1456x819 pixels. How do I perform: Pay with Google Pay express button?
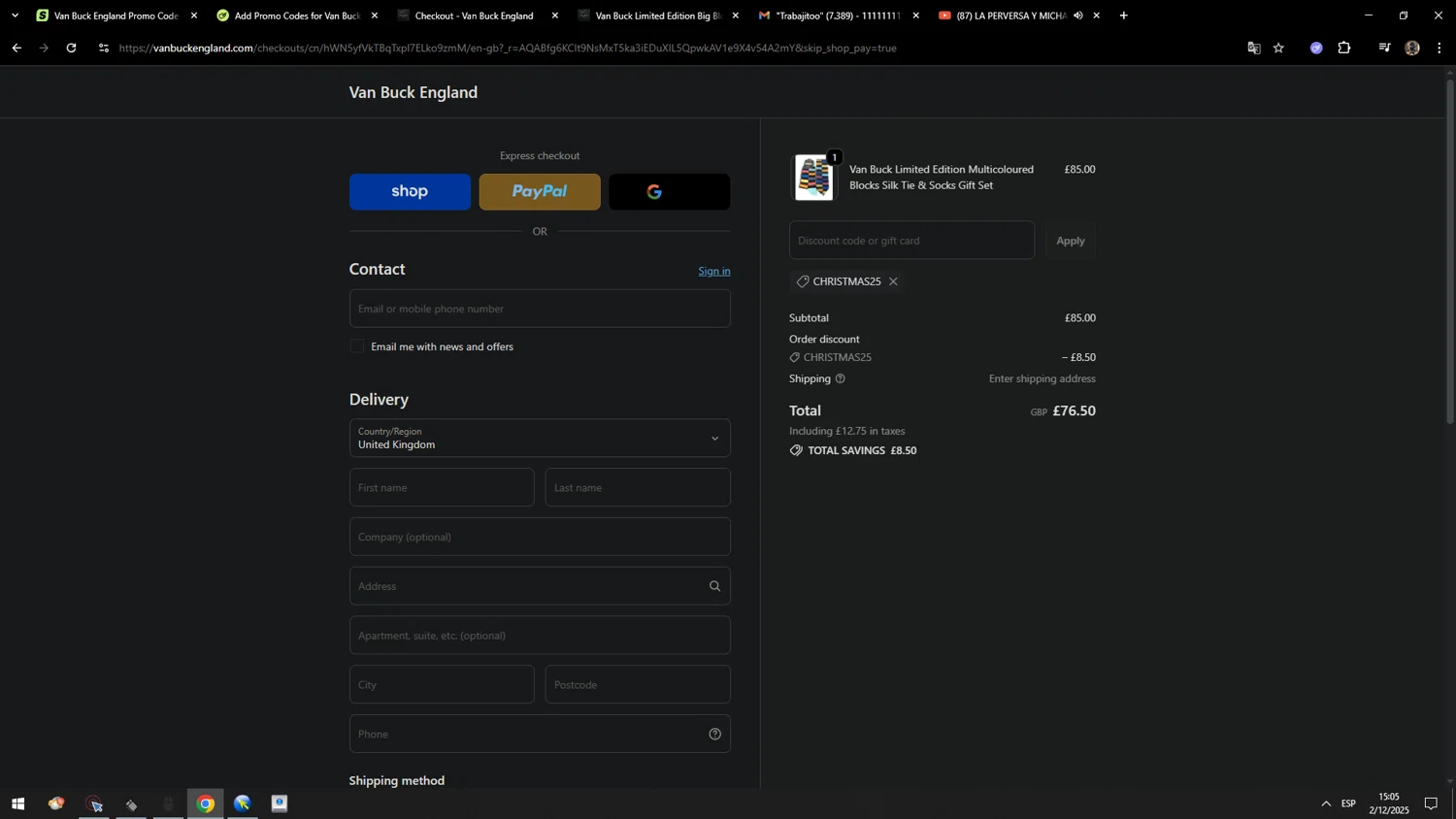tap(670, 192)
